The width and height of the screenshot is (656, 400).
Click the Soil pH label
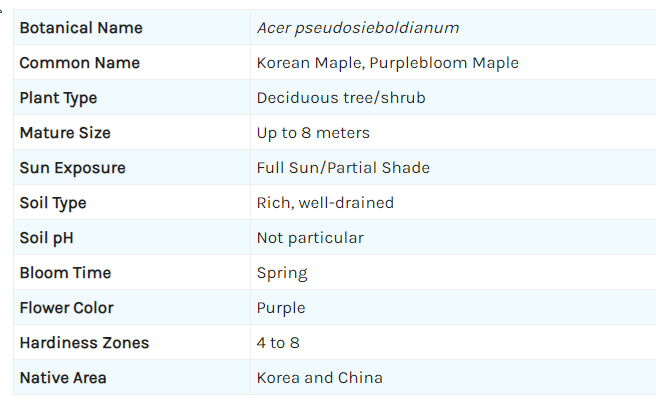pyautogui.click(x=46, y=238)
